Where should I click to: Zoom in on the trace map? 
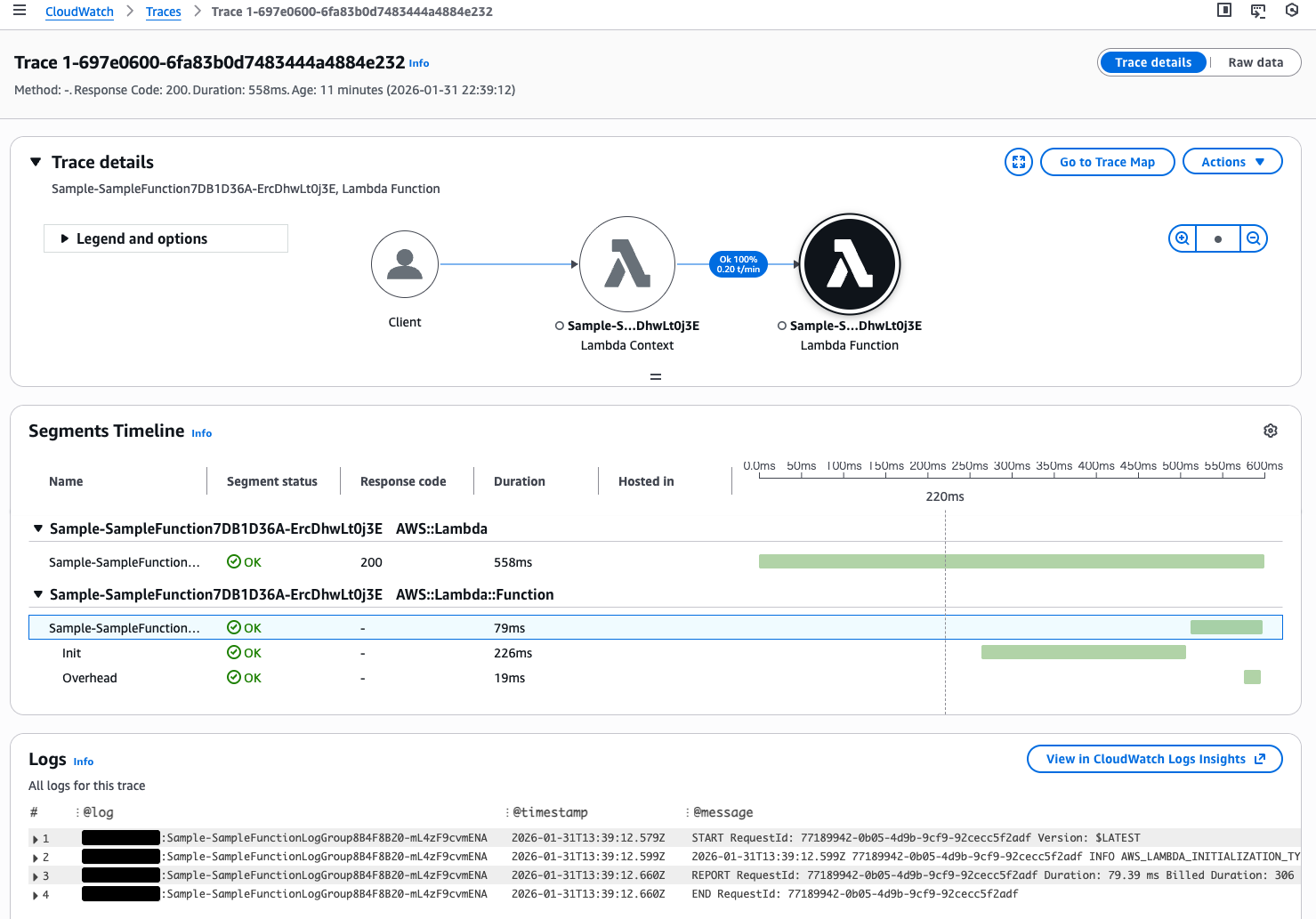pos(1183,238)
